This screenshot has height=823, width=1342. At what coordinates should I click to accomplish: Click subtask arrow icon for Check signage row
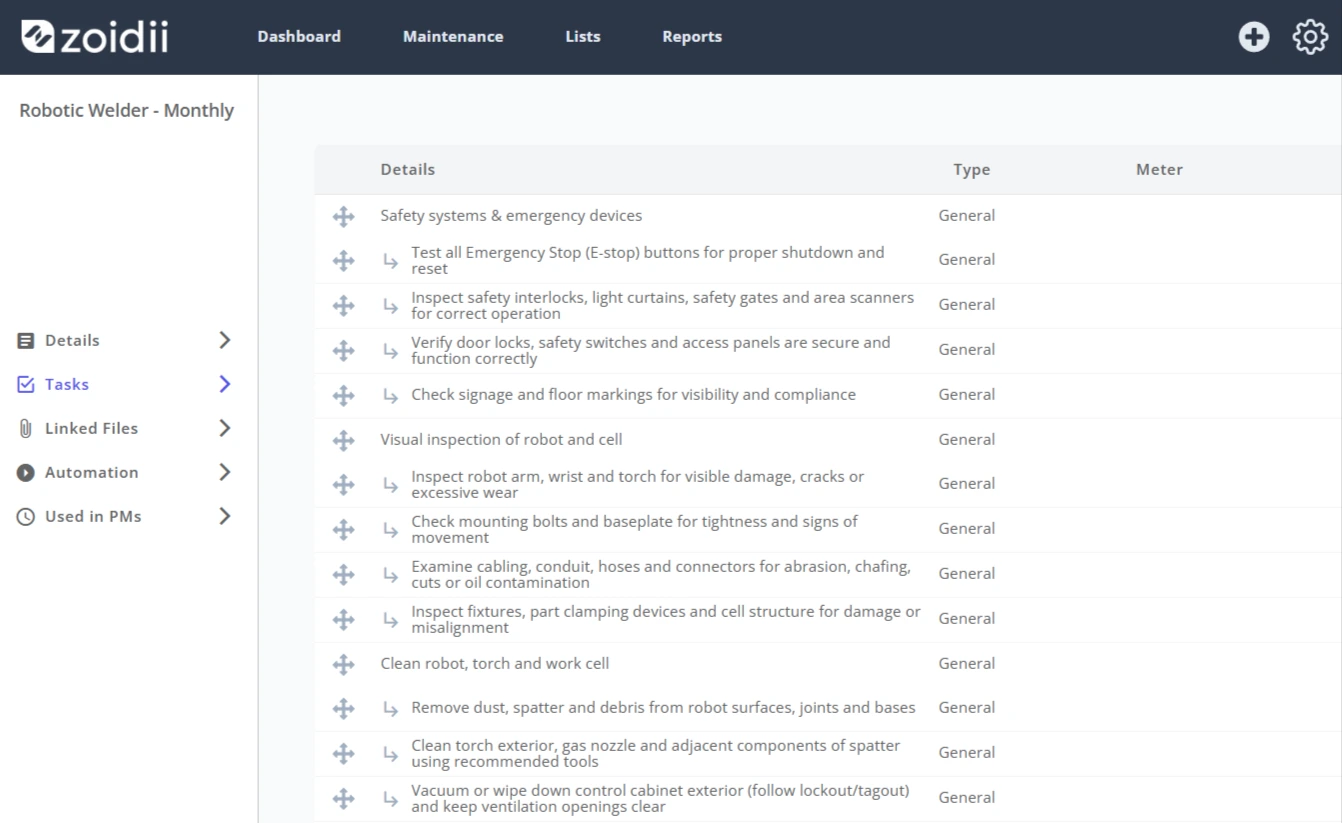coord(391,396)
